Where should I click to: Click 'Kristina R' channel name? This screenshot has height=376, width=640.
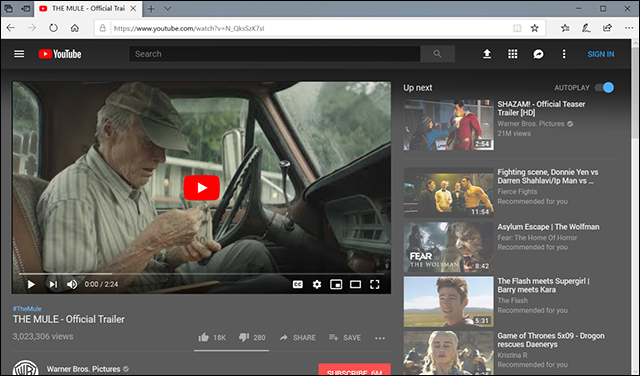coord(512,355)
